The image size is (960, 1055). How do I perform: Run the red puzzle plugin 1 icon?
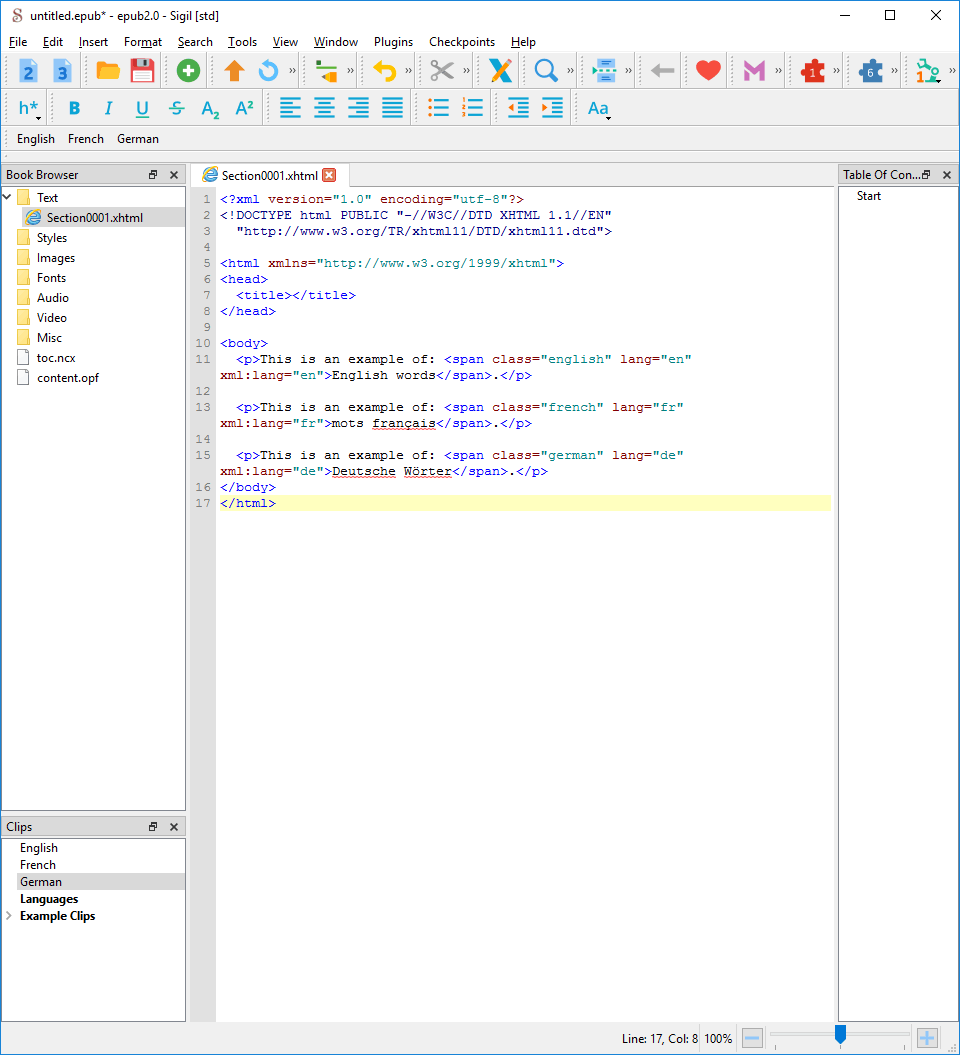(x=813, y=71)
